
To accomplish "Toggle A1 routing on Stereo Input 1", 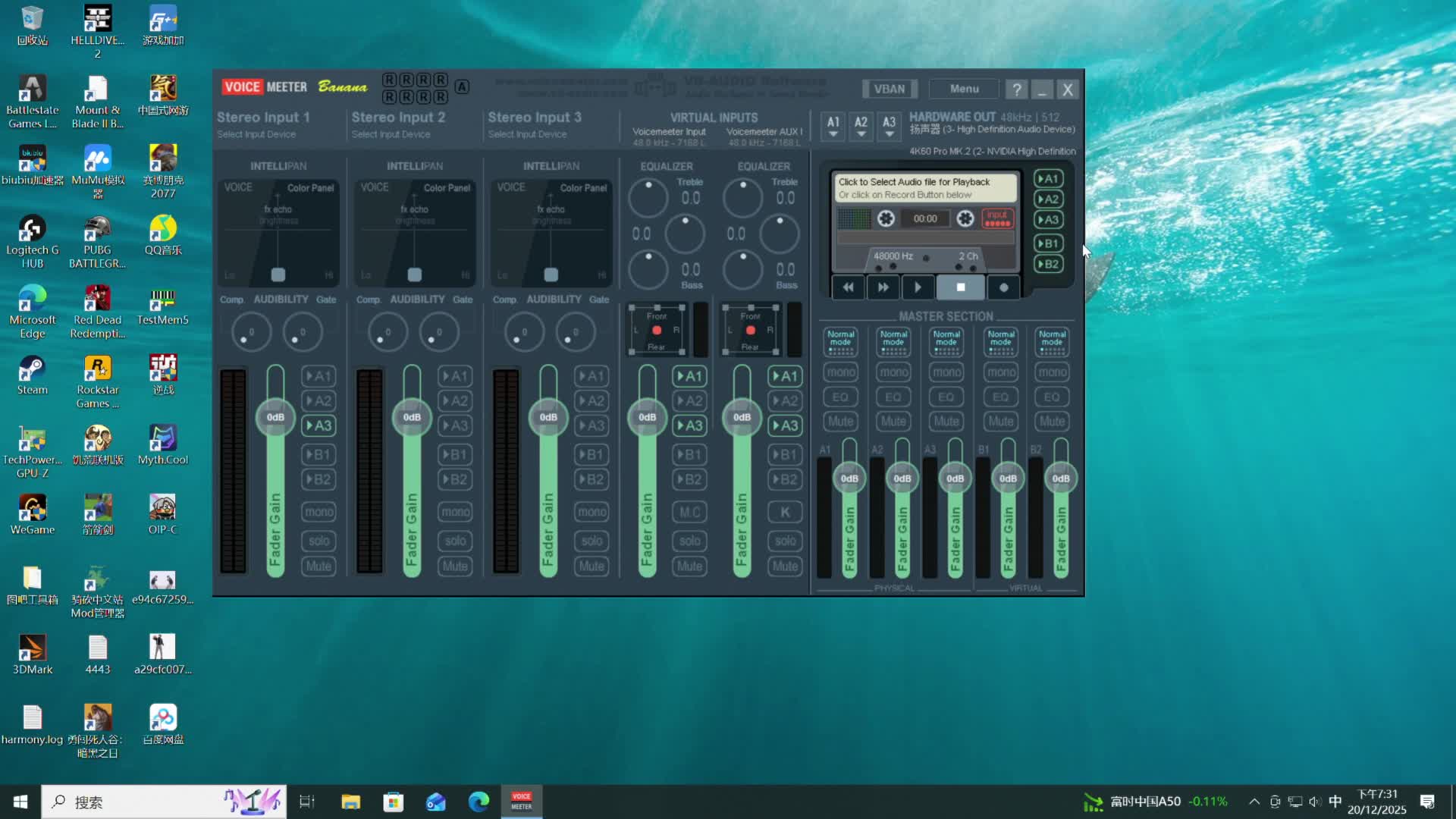I will click(x=318, y=376).
